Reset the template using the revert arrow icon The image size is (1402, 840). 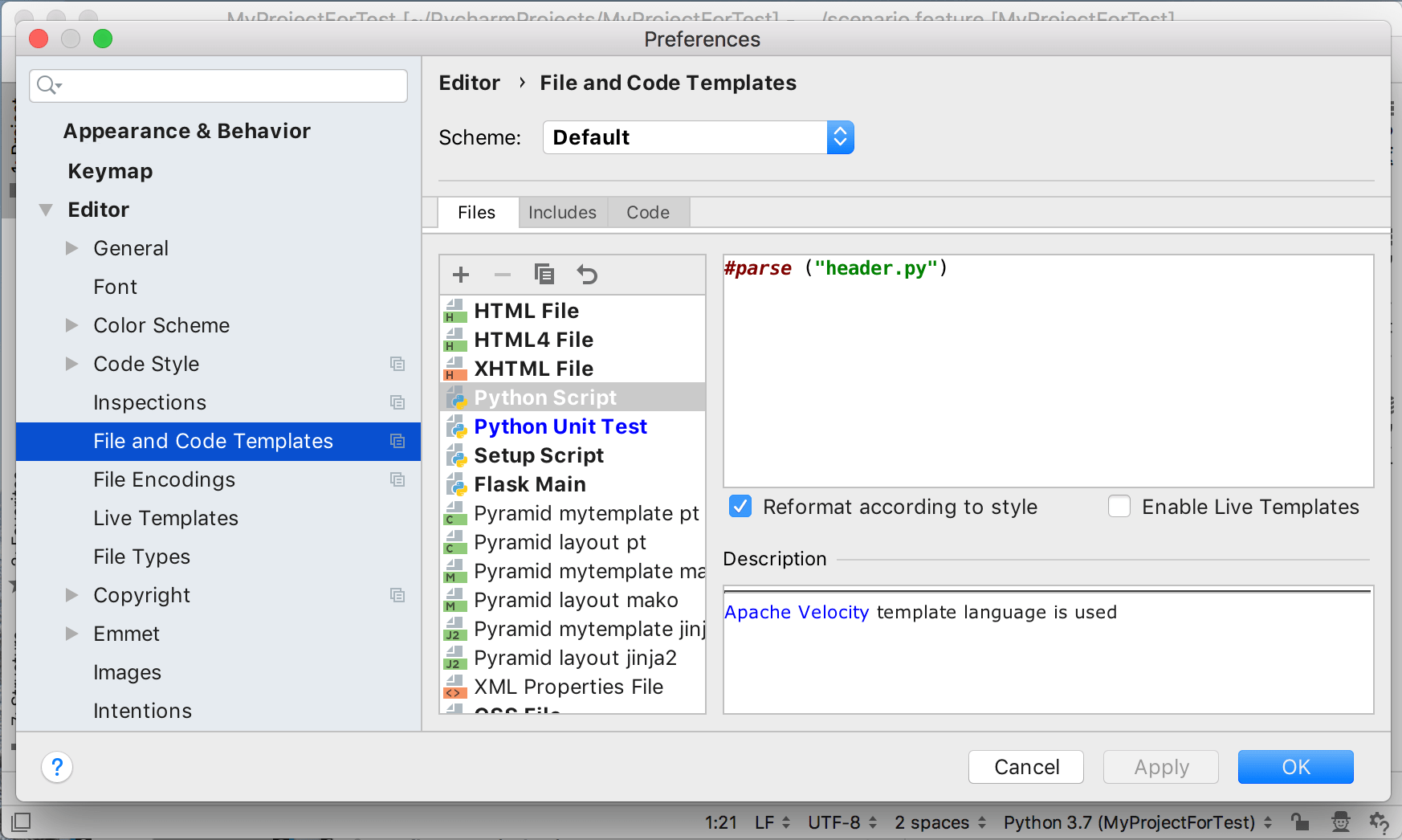point(588,274)
